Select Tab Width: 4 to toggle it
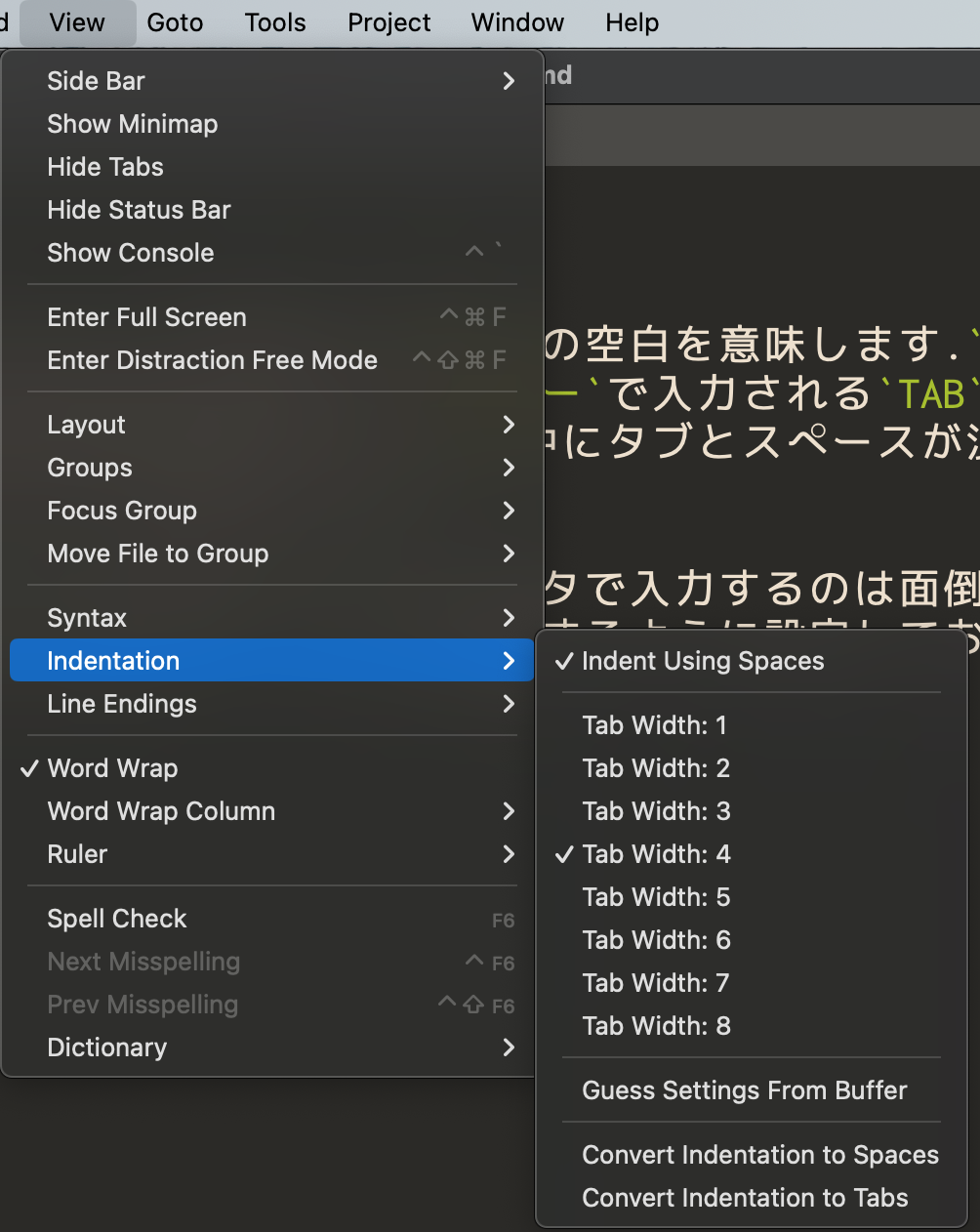 tap(656, 854)
